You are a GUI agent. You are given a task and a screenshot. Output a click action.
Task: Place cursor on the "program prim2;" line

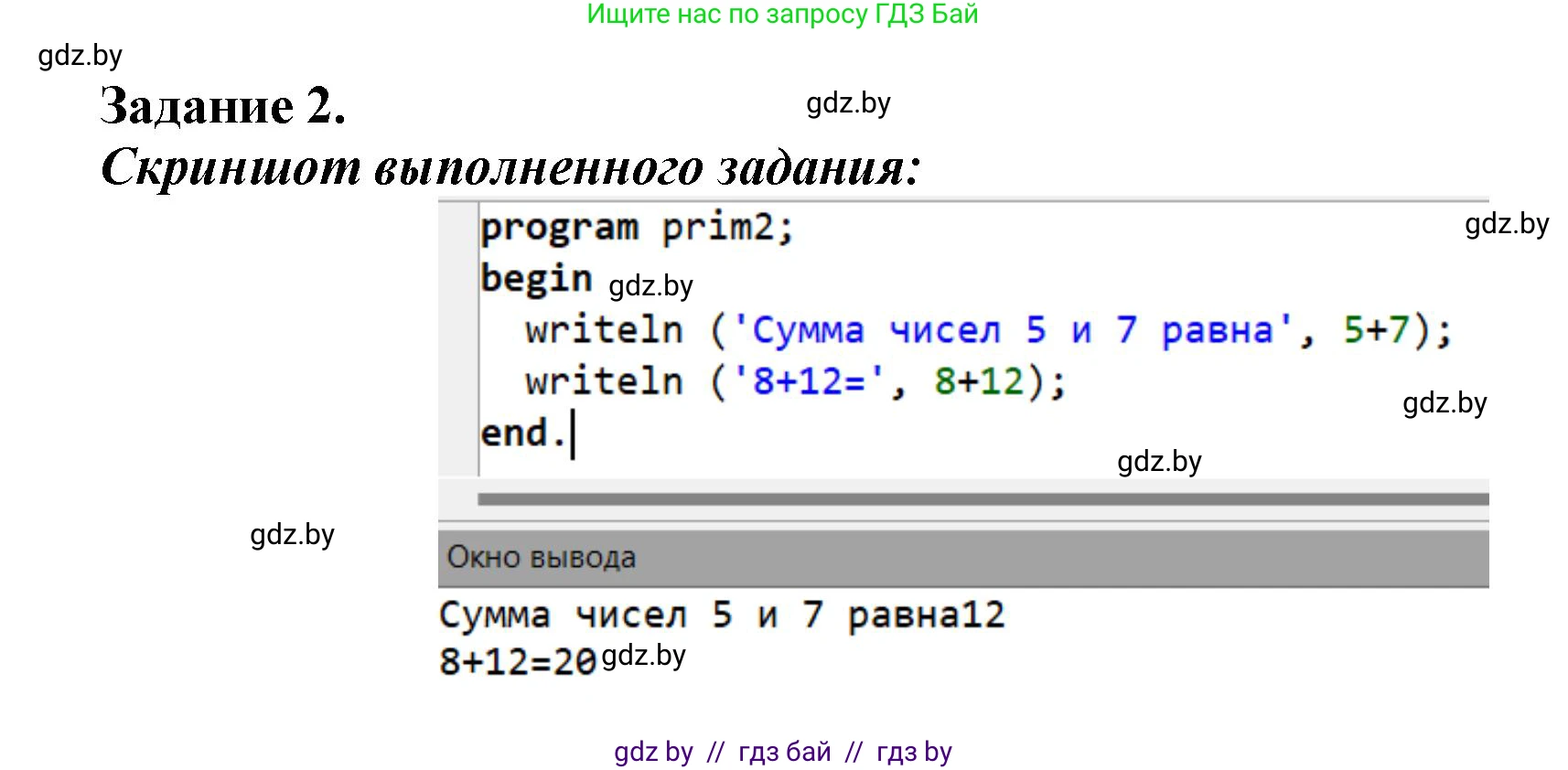[x=637, y=228]
